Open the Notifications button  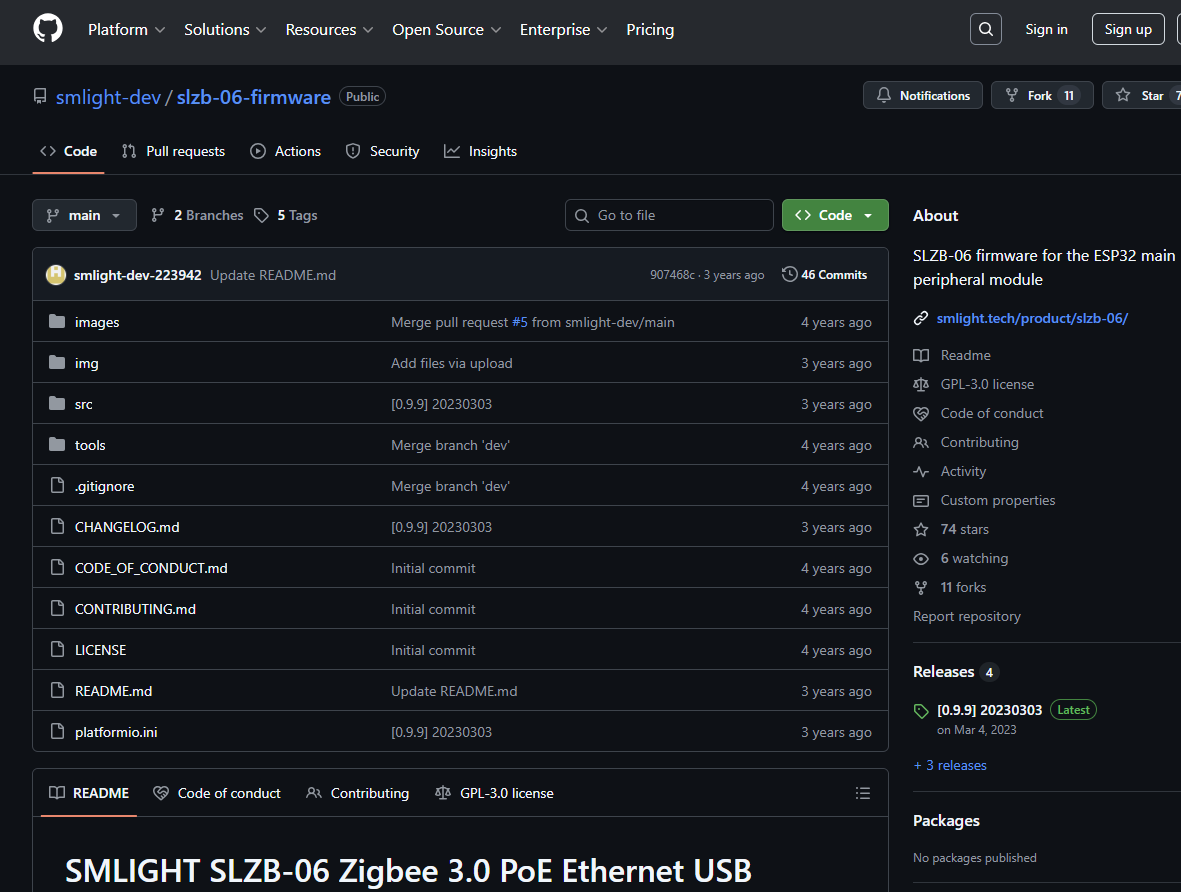[922, 96]
